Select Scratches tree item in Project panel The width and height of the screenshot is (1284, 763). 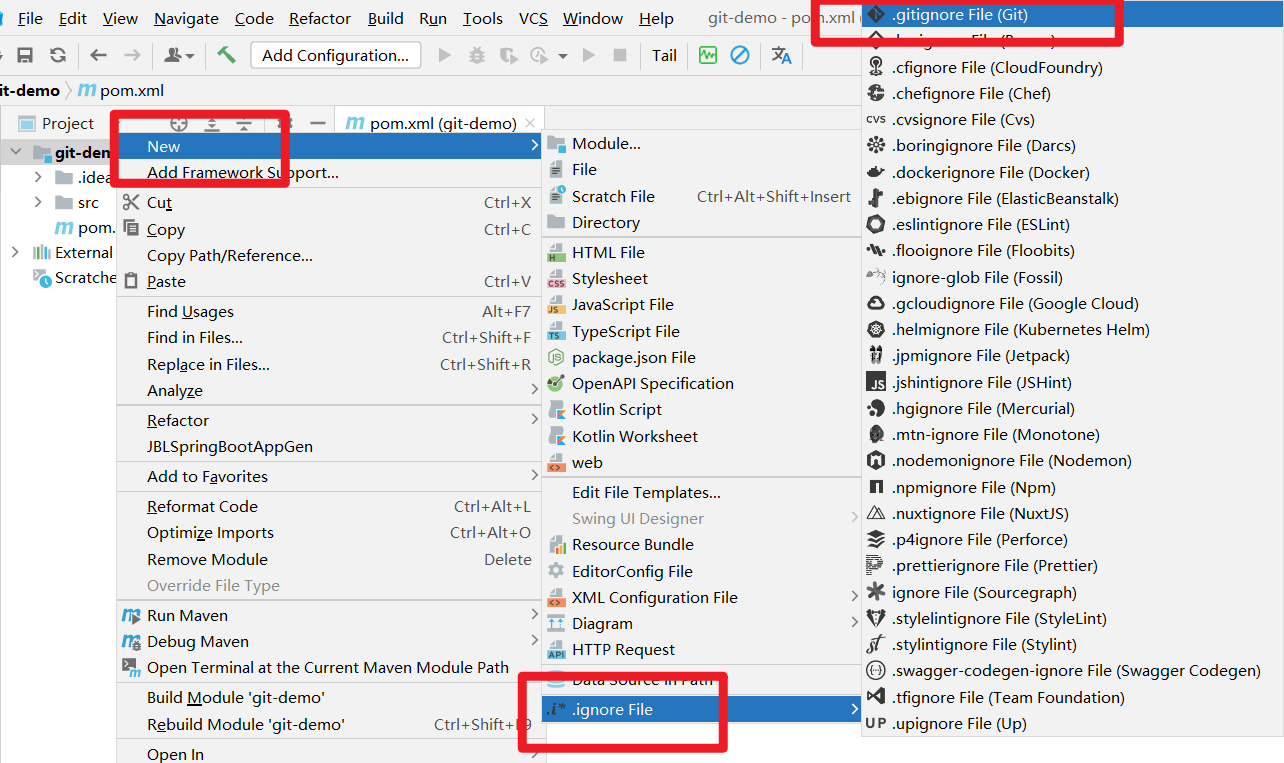point(74,278)
